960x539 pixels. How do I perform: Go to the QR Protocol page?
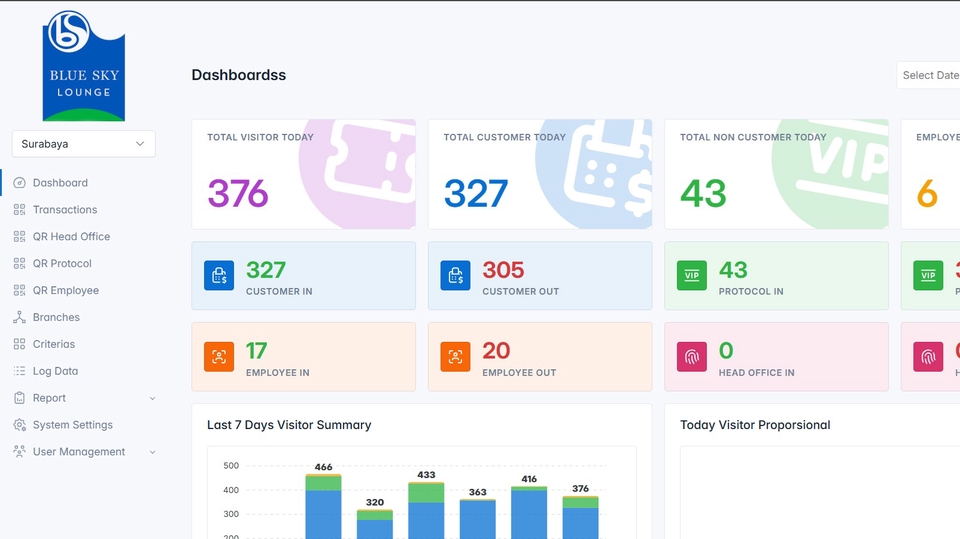click(x=62, y=264)
